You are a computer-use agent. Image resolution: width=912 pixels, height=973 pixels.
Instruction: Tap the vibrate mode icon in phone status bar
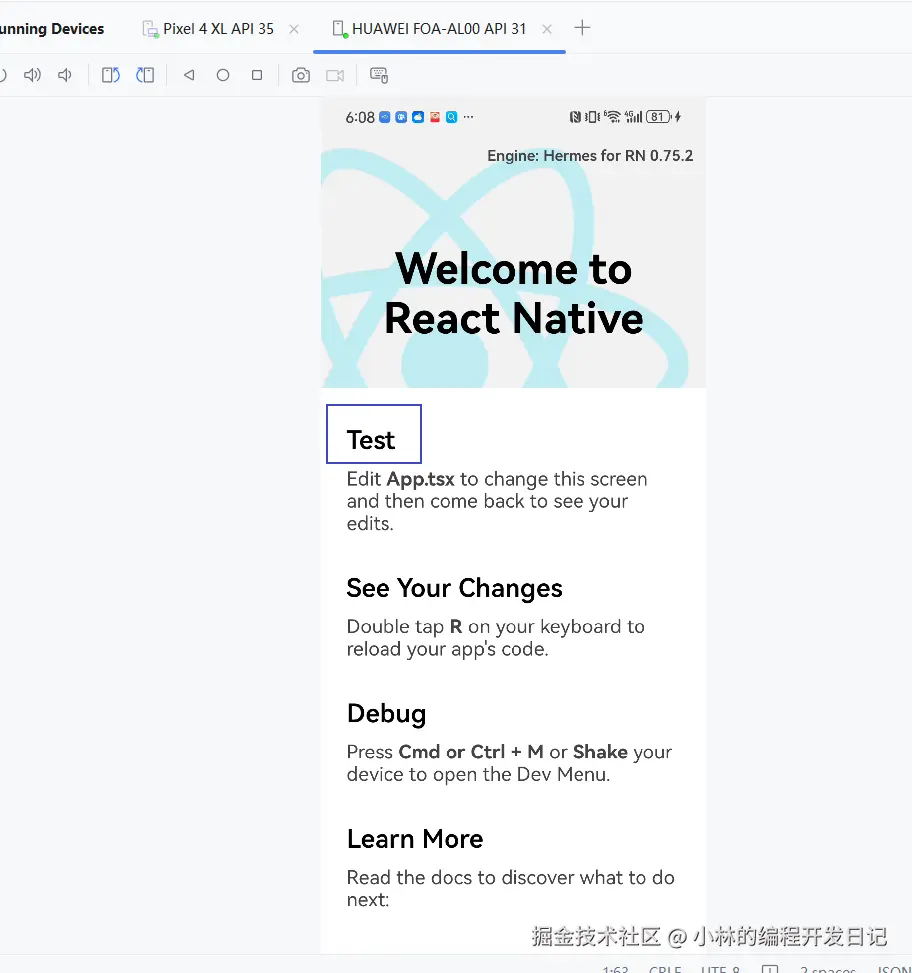(x=592, y=117)
